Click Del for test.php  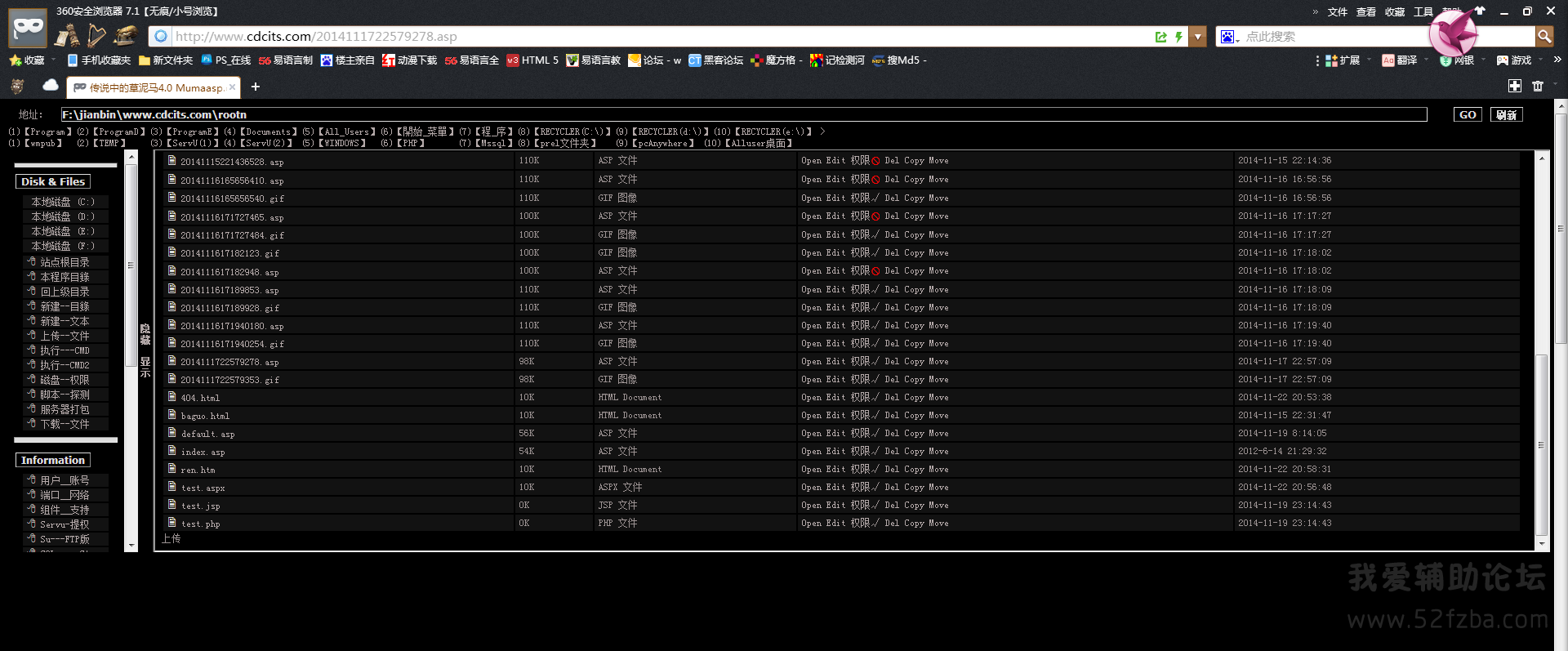[x=892, y=524]
